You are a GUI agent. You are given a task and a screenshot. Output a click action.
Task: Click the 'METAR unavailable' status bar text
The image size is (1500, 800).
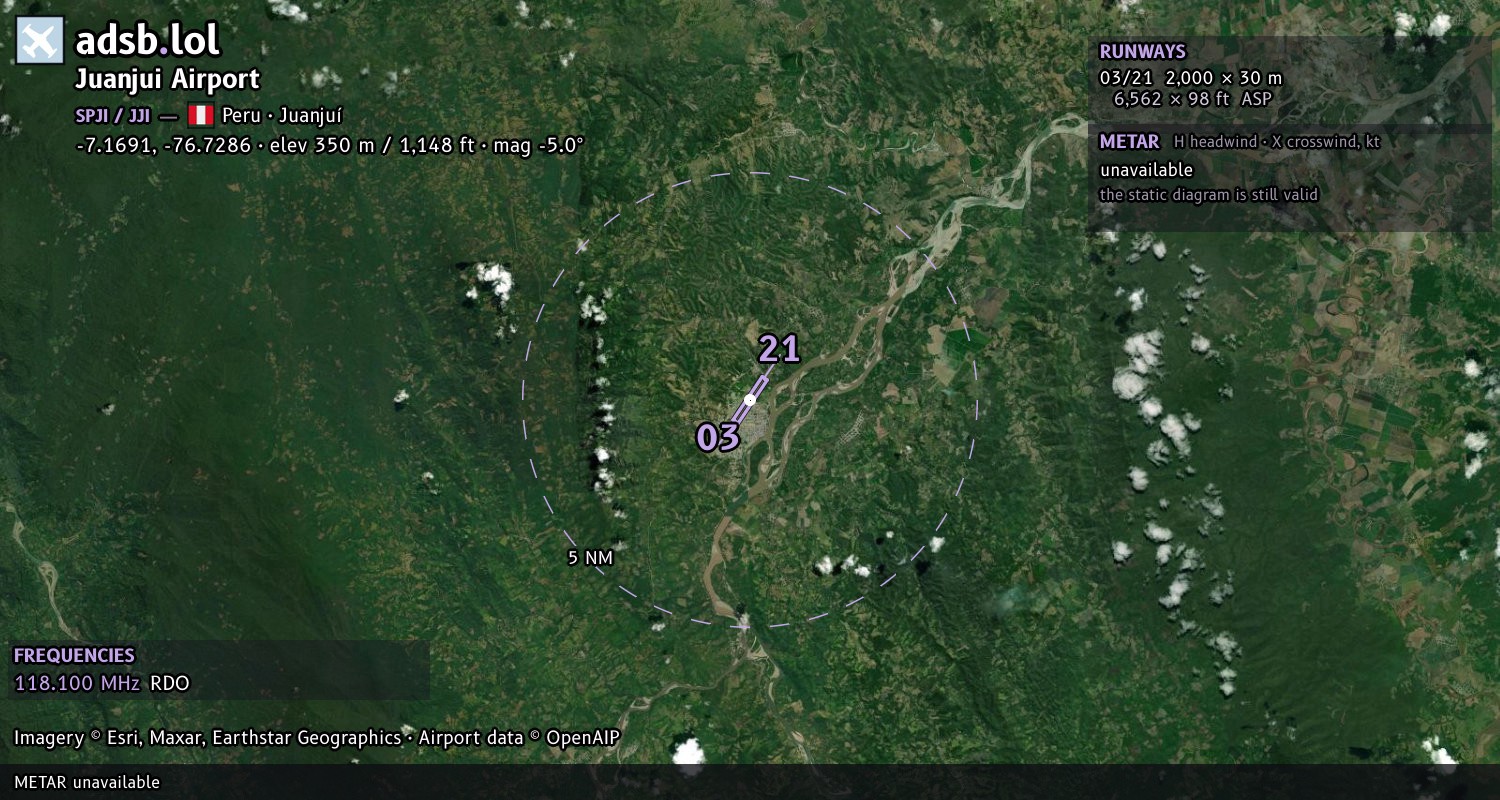(x=87, y=782)
